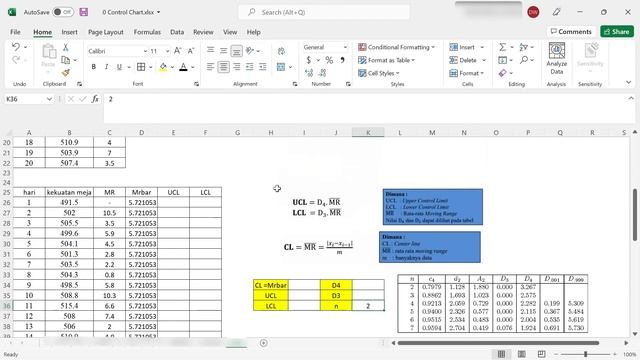Click the Analyze Data button
This screenshot has width=640, height=360.
557,58
